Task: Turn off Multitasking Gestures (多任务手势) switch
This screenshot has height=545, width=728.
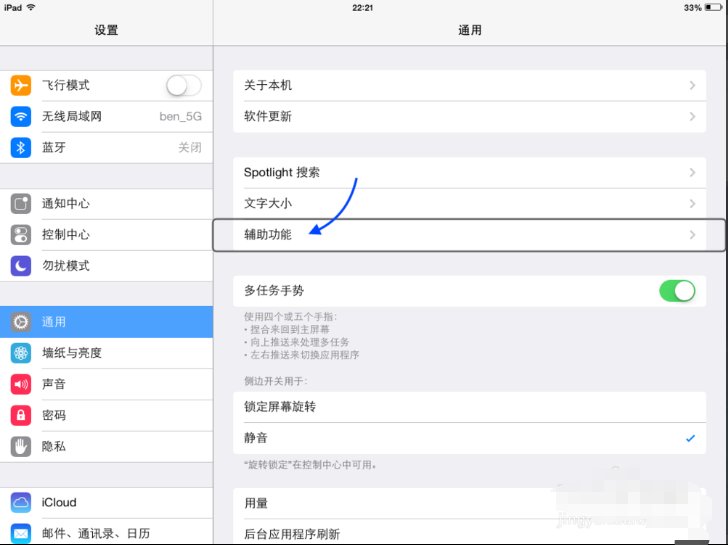Action: coord(677,291)
